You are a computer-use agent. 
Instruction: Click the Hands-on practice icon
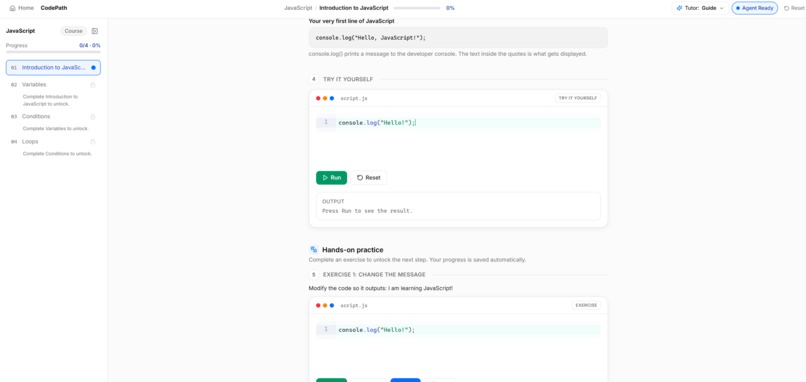point(314,250)
